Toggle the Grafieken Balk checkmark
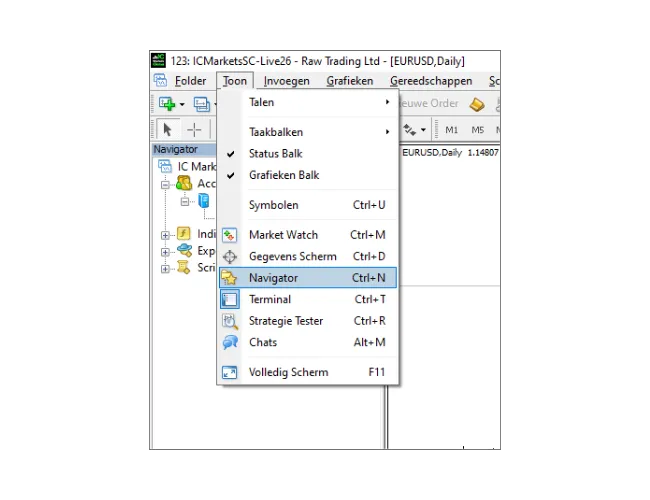This screenshot has width=650, height=500. [230, 175]
